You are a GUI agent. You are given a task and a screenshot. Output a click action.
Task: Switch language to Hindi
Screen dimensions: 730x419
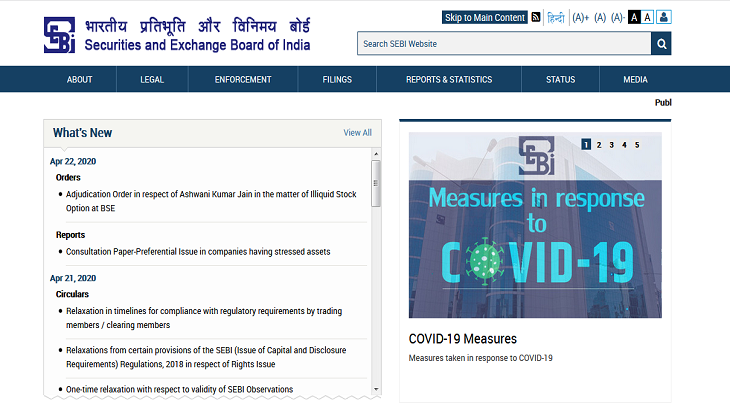tap(555, 18)
